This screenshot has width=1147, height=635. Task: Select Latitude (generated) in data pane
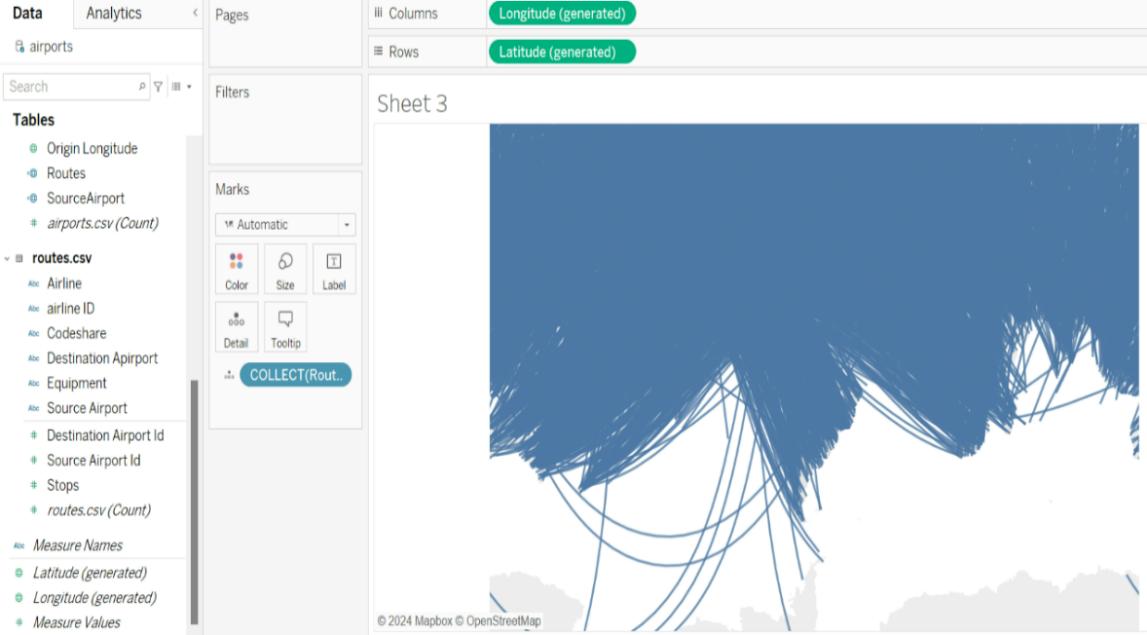[x=90, y=573]
